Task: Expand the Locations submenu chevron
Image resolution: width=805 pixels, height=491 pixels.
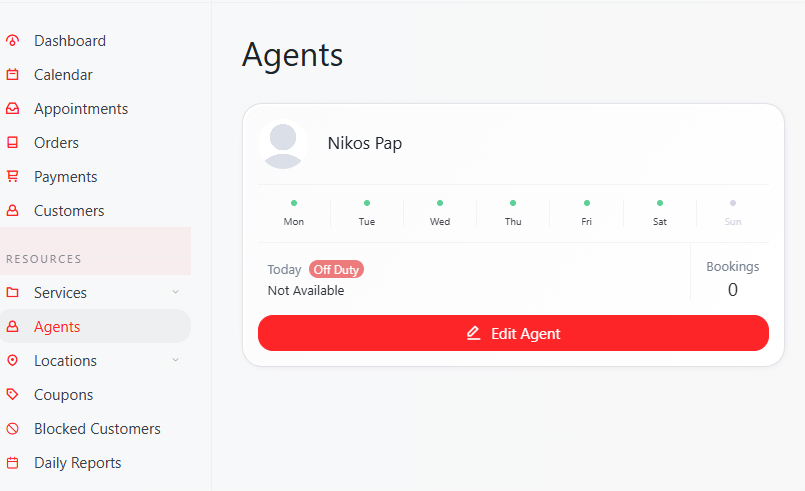Action: (176, 360)
